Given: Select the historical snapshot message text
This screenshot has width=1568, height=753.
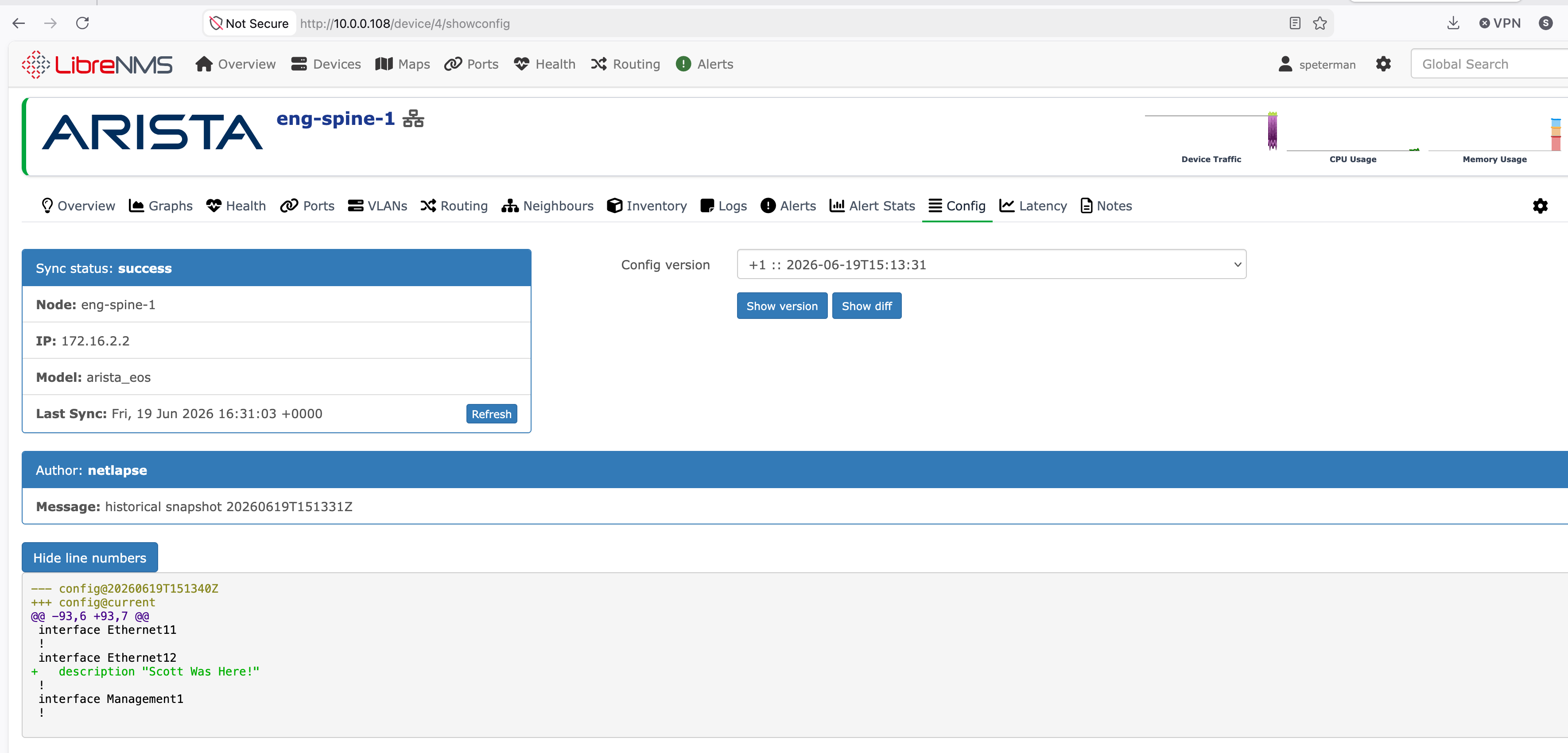Looking at the screenshot, I should 228,506.
